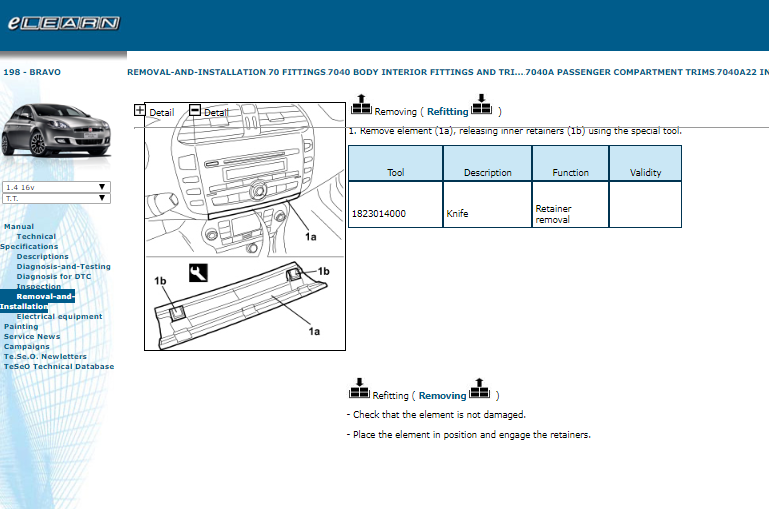The width and height of the screenshot is (769, 509).
Task: Click the Function column header
Action: 570,164
